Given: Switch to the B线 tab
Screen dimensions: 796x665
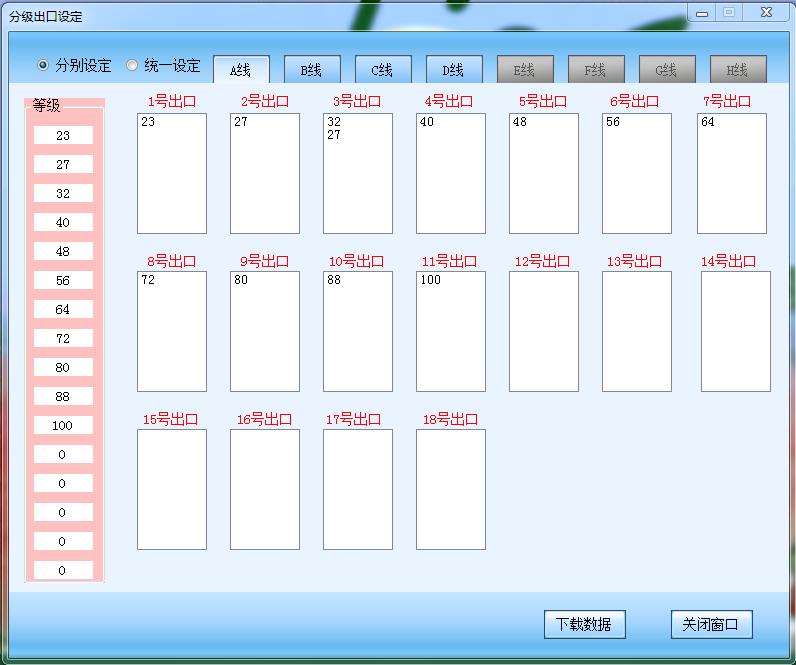Looking at the screenshot, I should pyautogui.click(x=312, y=70).
